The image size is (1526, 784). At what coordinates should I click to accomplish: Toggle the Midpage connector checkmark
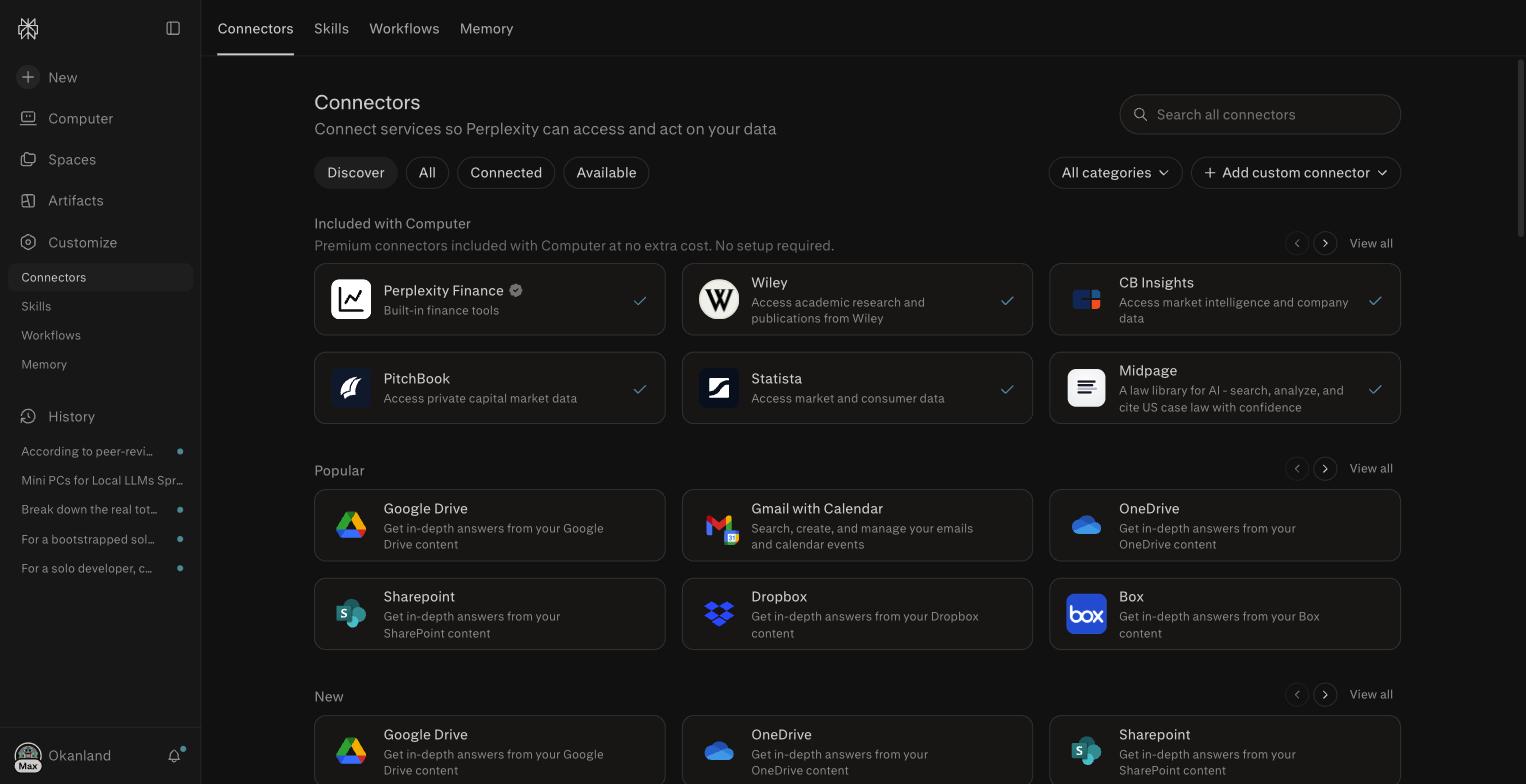(1375, 389)
